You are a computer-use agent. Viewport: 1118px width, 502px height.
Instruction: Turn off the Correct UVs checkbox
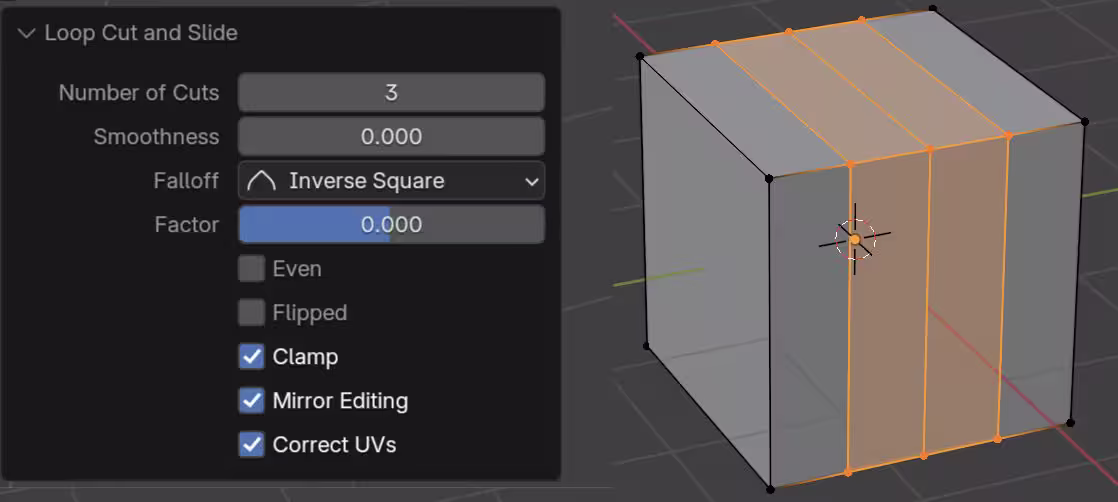pos(251,445)
